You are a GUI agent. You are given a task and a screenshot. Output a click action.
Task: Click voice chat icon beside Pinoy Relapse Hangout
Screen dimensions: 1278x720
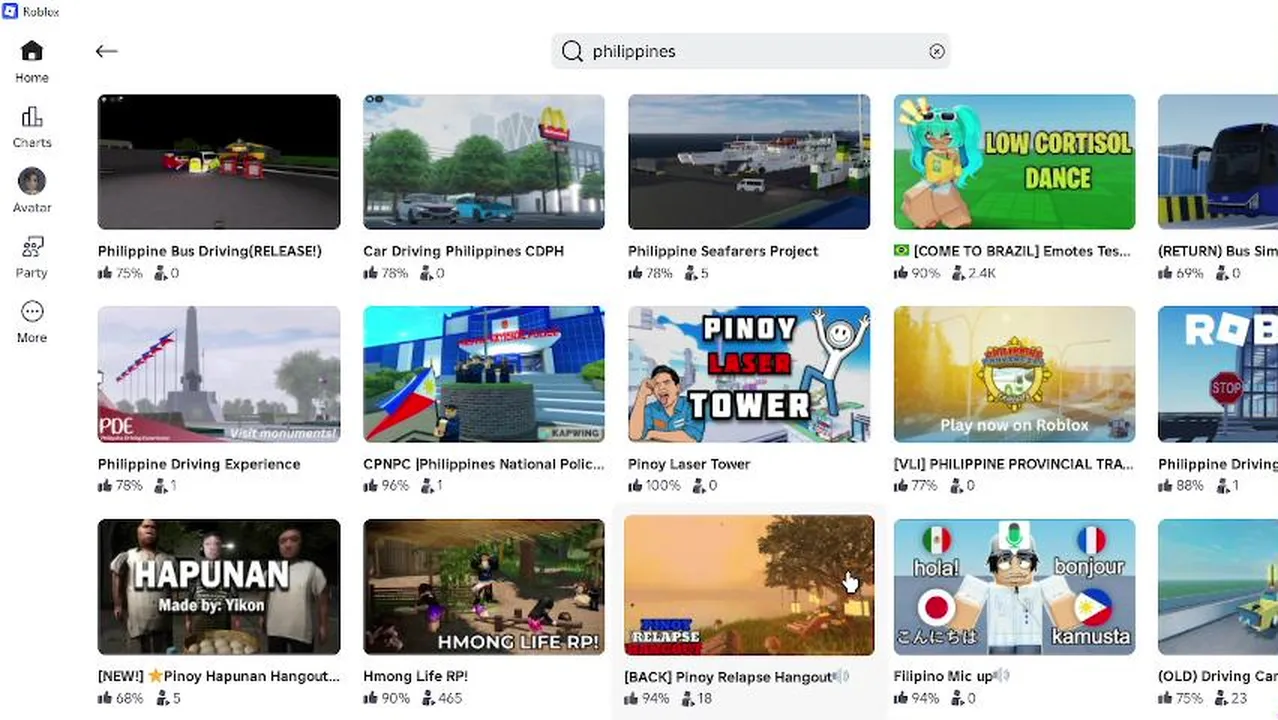842,676
